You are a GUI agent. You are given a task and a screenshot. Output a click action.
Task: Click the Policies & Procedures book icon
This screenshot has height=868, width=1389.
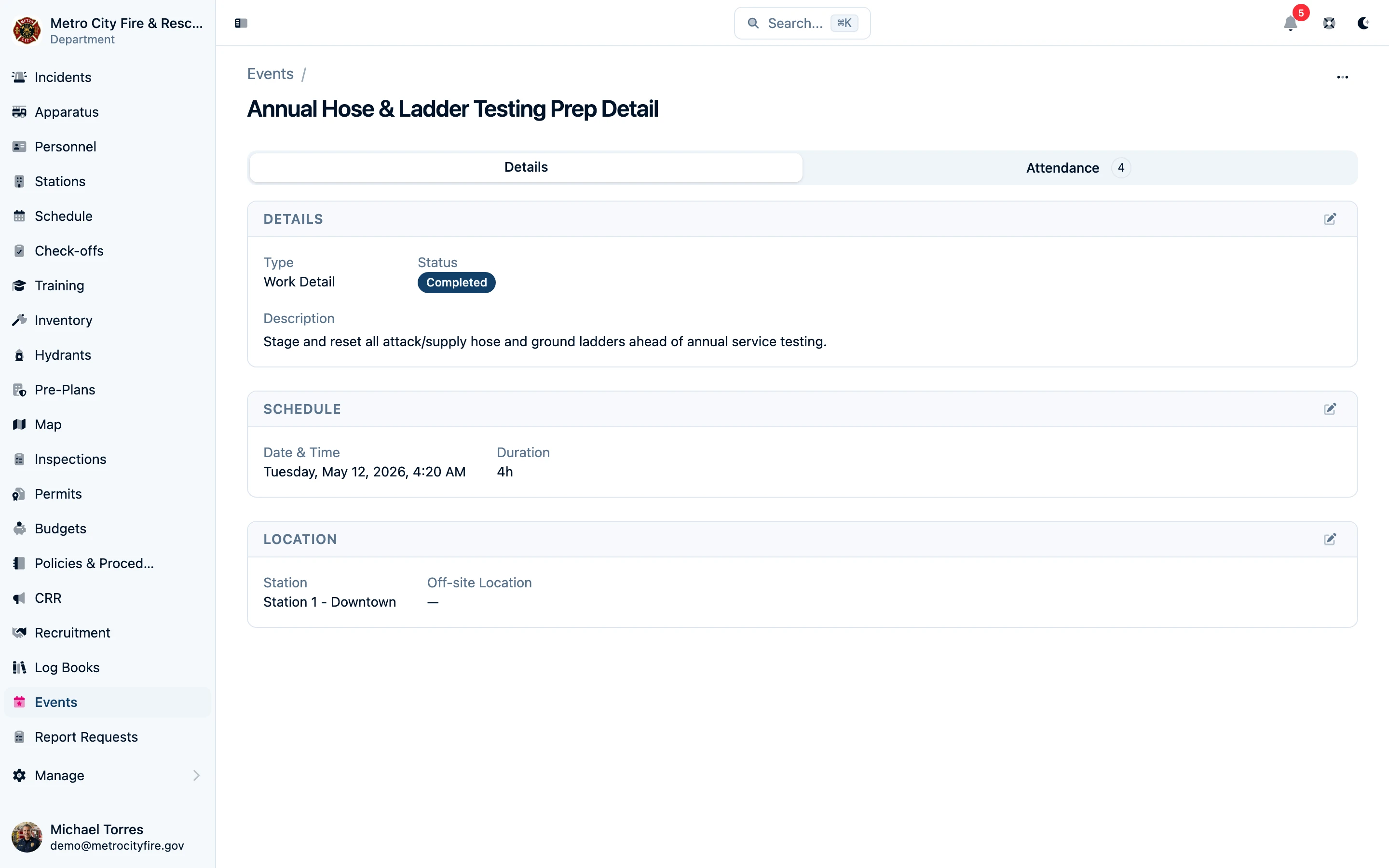[x=19, y=563]
